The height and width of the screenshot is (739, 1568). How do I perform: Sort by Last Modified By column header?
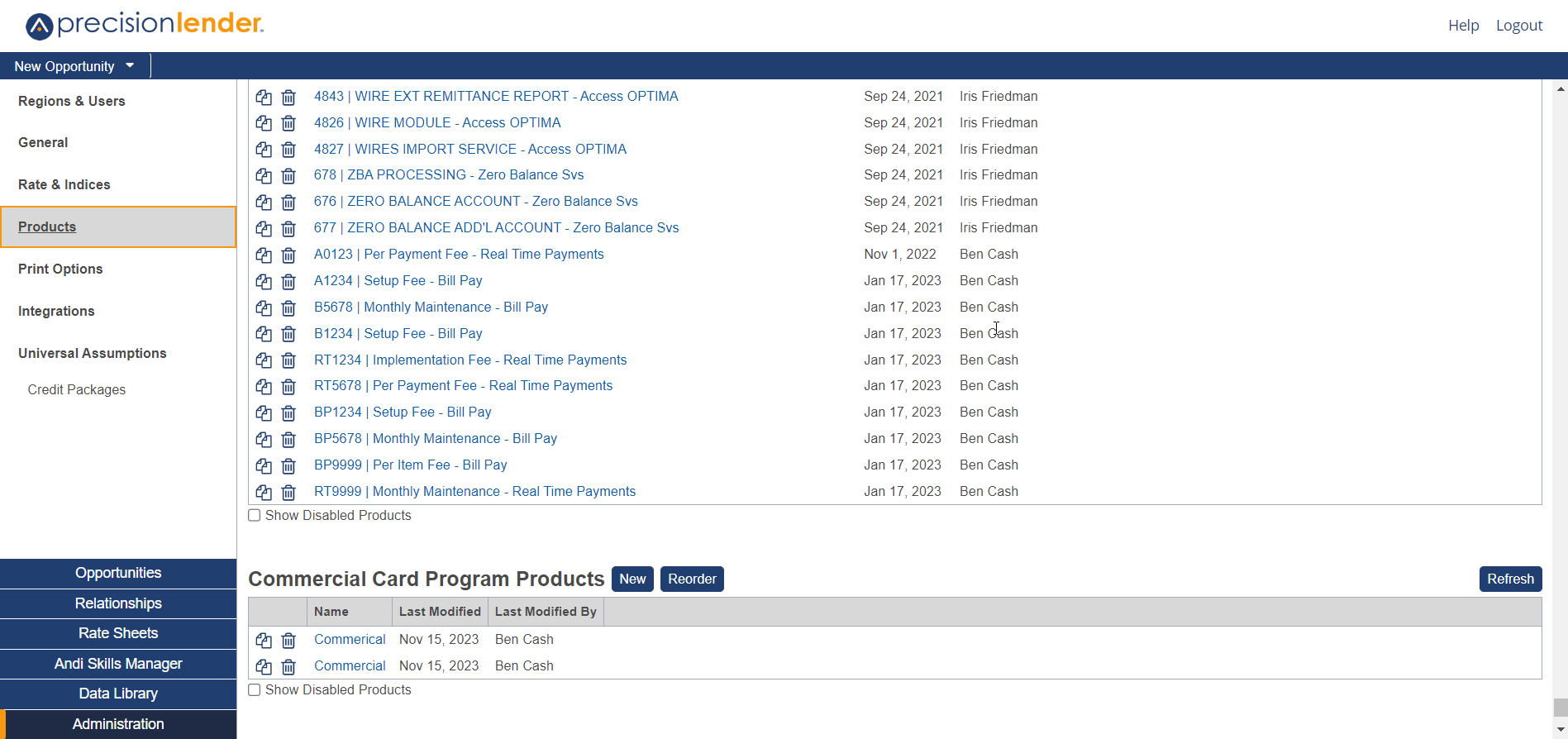[546, 612]
